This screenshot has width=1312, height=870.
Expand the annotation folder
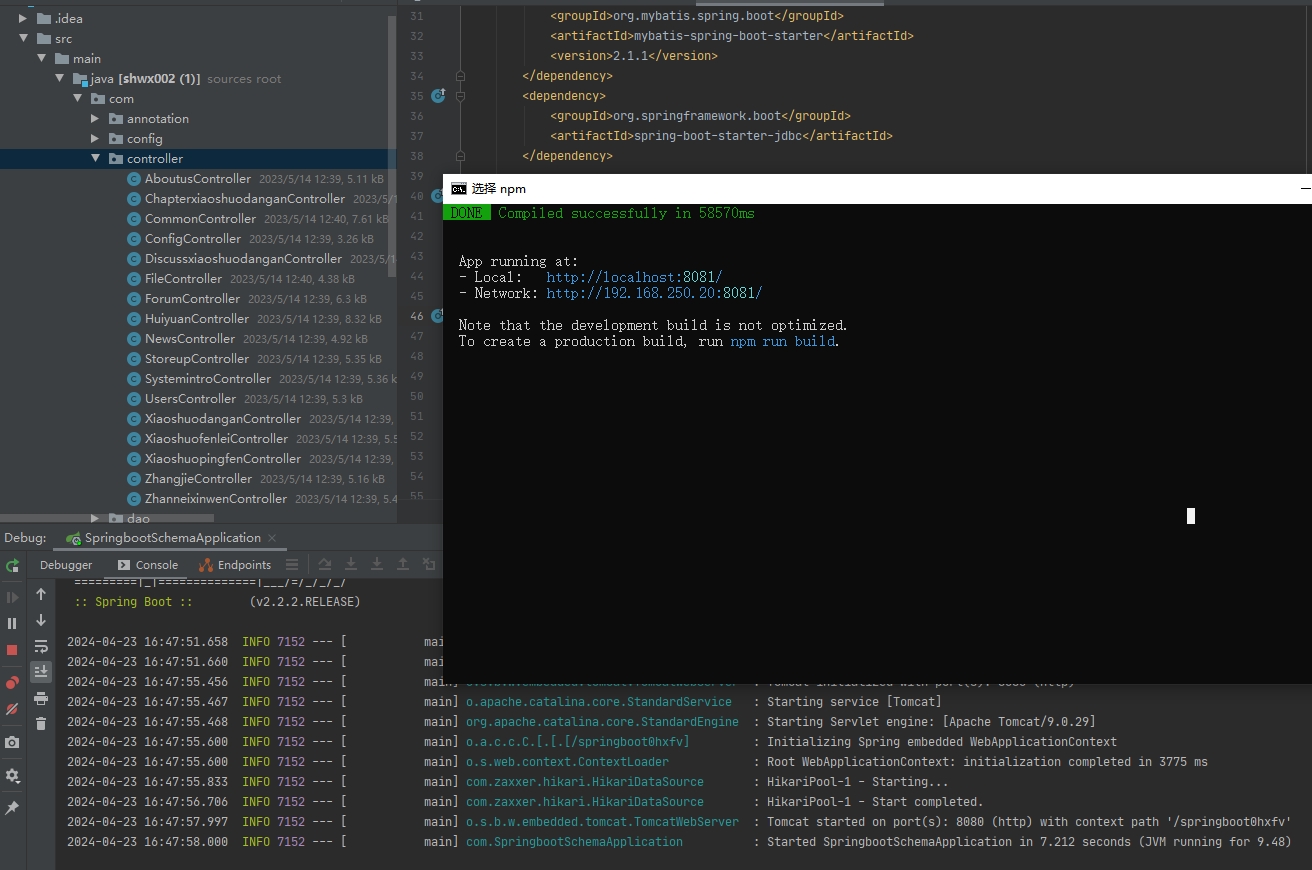click(96, 118)
